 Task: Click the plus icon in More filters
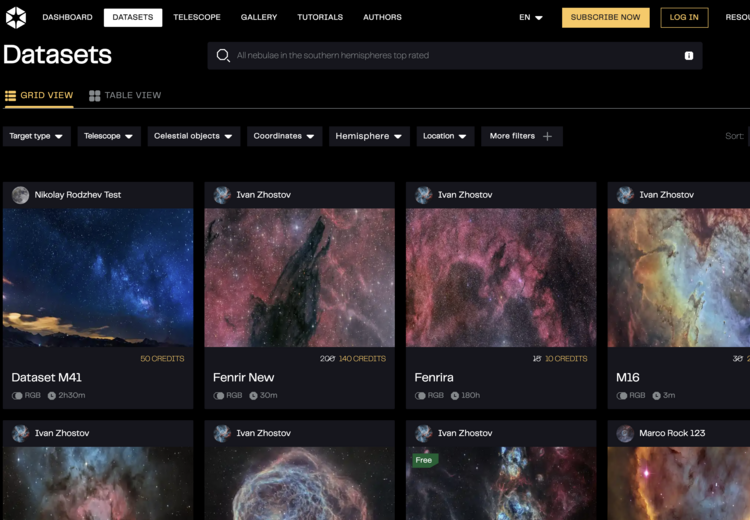coord(548,136)
